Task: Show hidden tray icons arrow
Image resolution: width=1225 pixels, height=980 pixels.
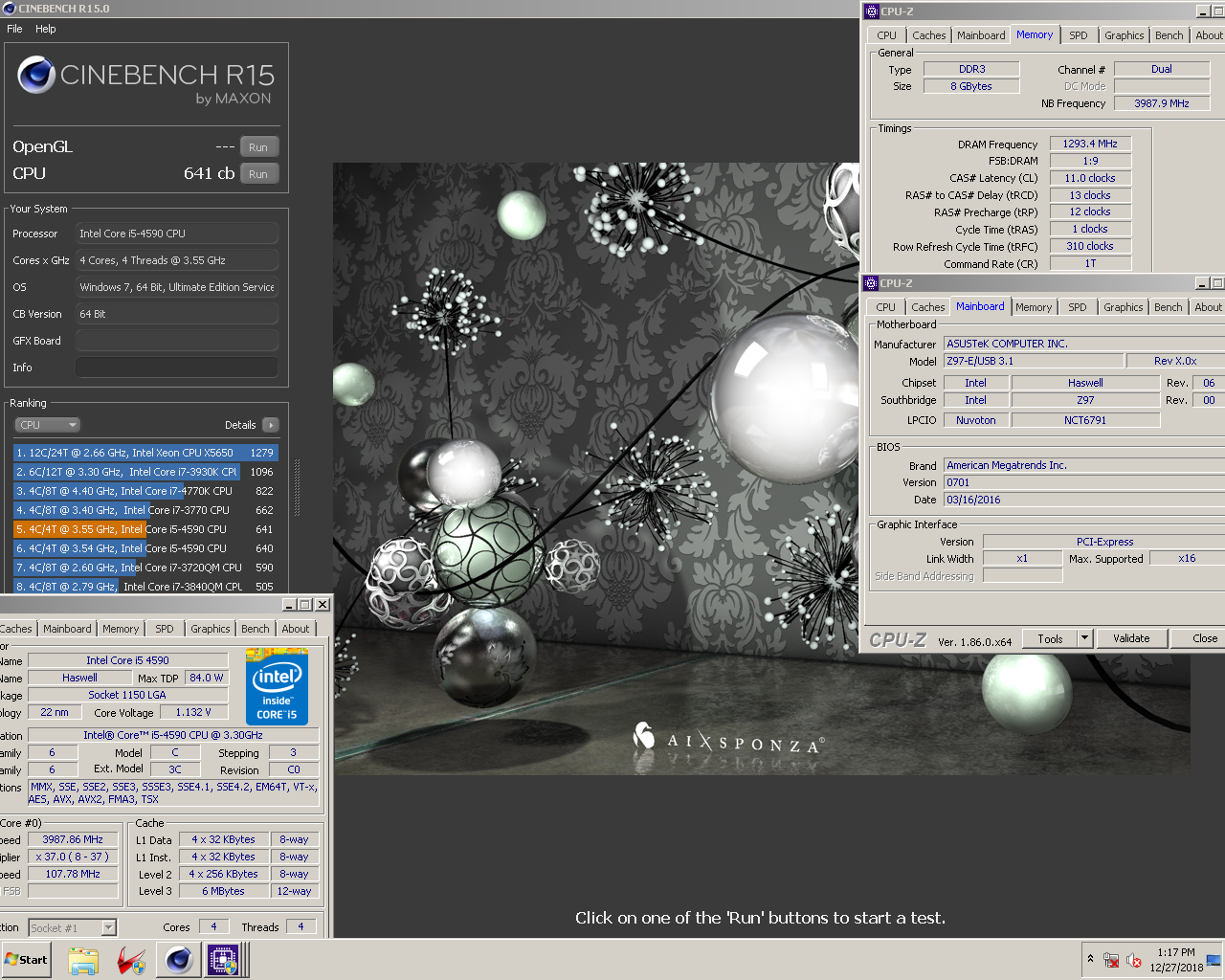Action: (x=1090, y=959)
